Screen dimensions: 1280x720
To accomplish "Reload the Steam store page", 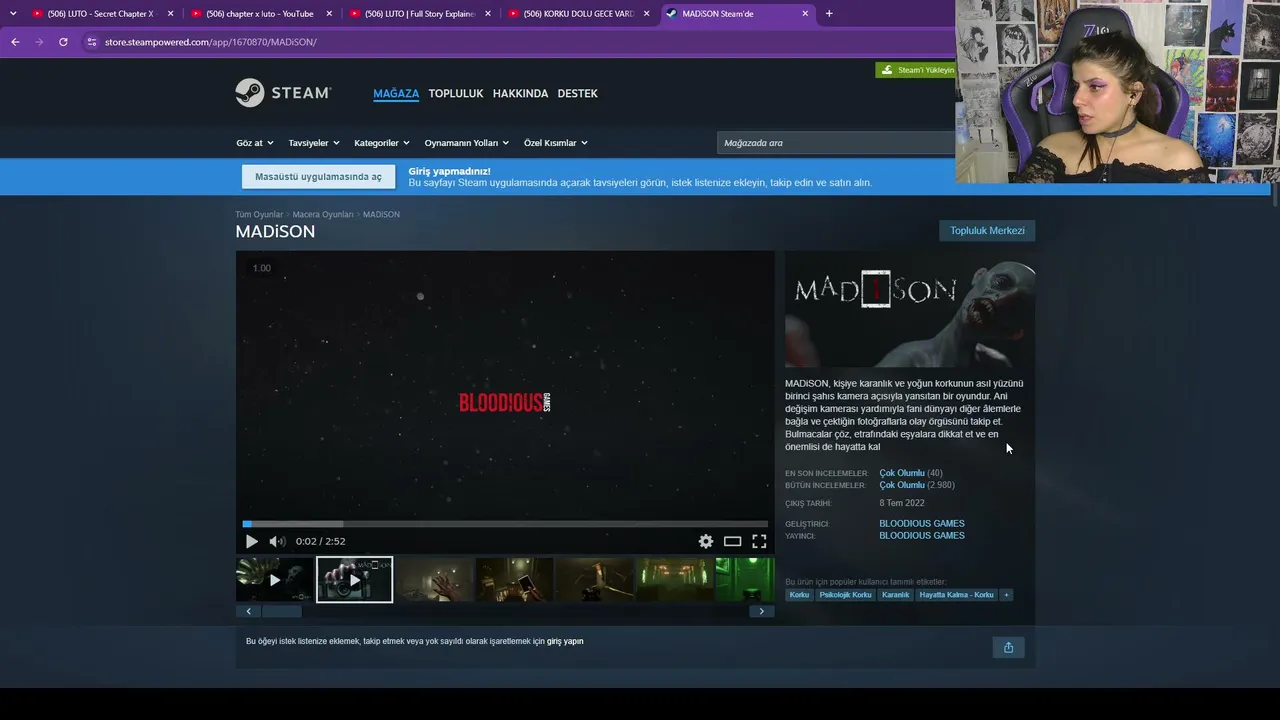I will (x=63, y=42).
